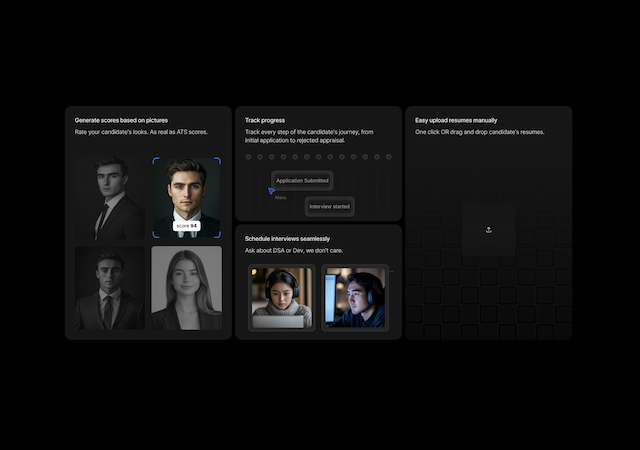
Task: Click the 'One click OR drag and drop' description
Action: tap(479, 132)
